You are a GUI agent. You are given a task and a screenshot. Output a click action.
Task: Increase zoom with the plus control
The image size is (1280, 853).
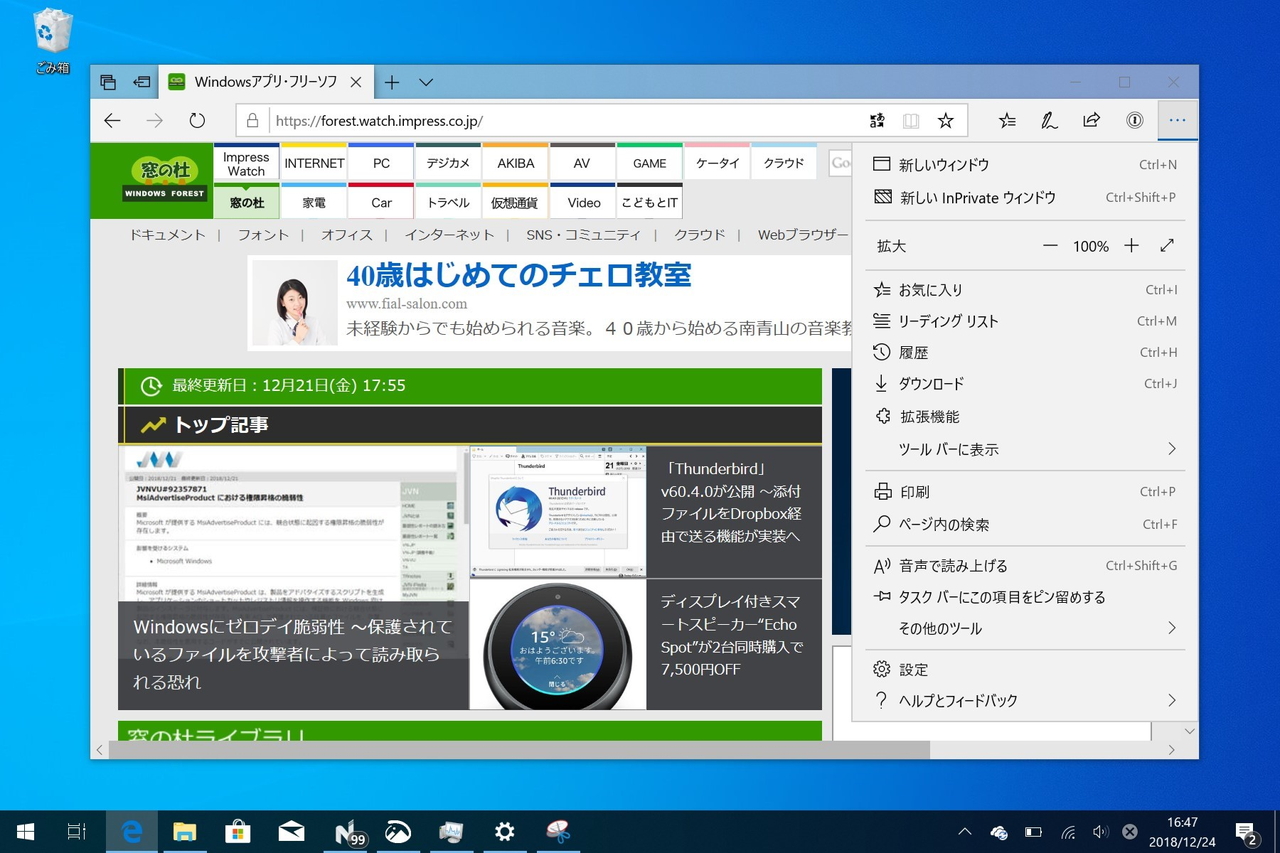pos(1131,245)
